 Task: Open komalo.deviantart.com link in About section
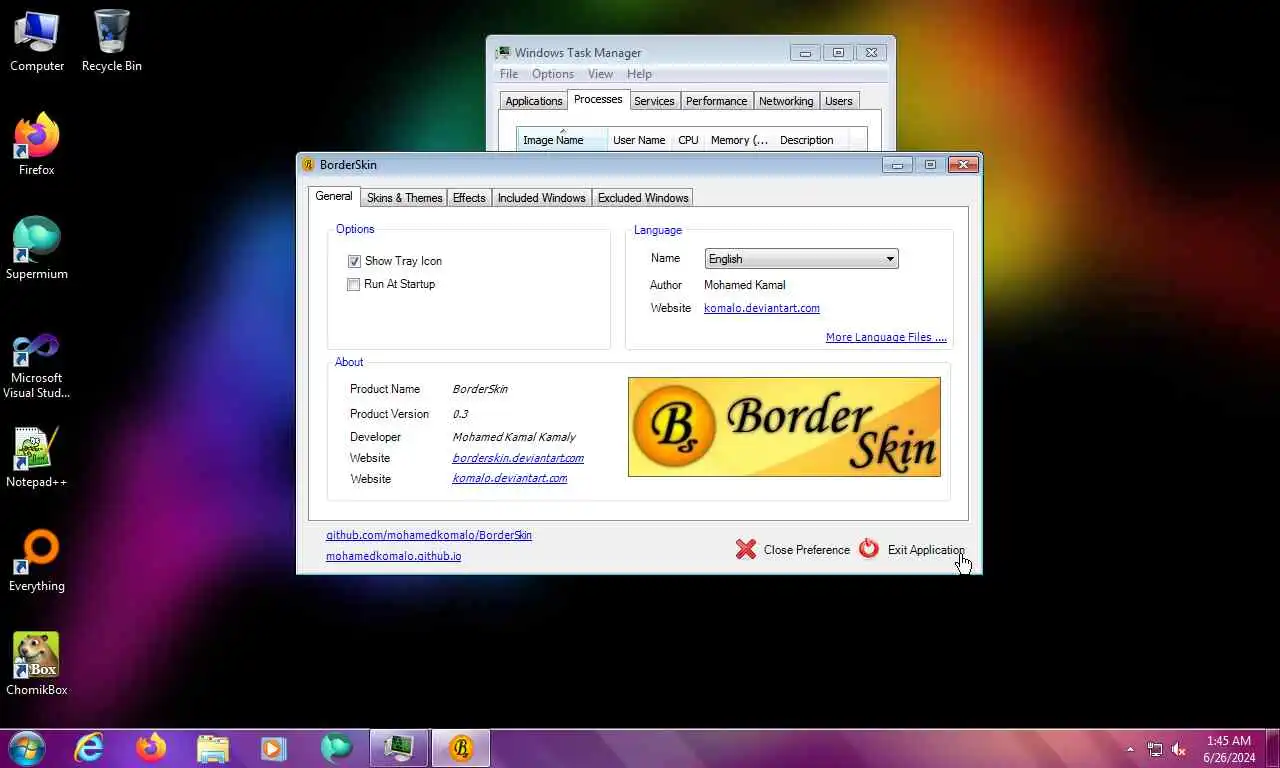[510, 479]
